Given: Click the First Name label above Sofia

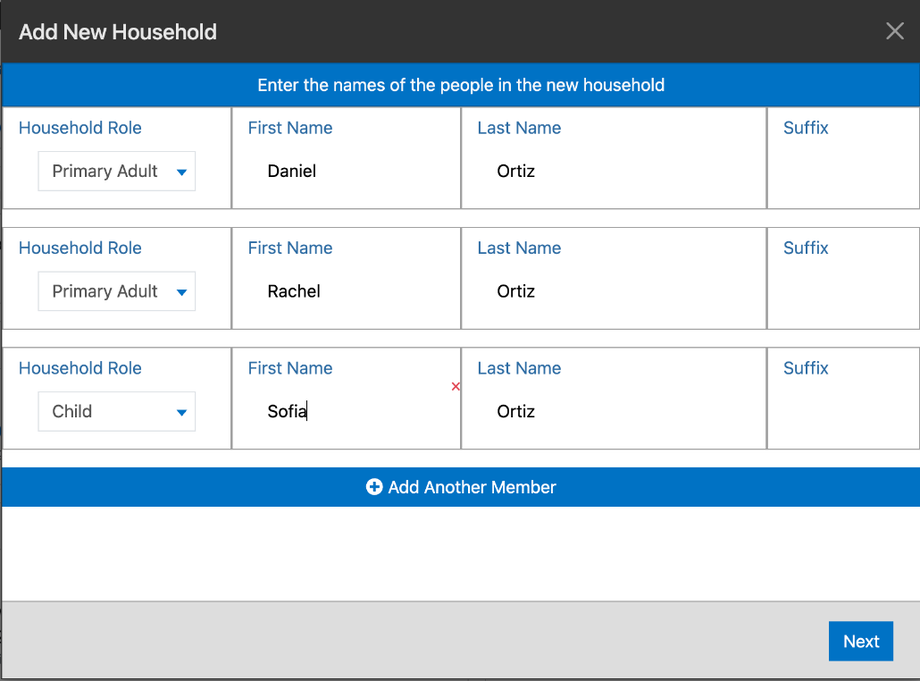Looking at the screenshot, I should [290, 368].
